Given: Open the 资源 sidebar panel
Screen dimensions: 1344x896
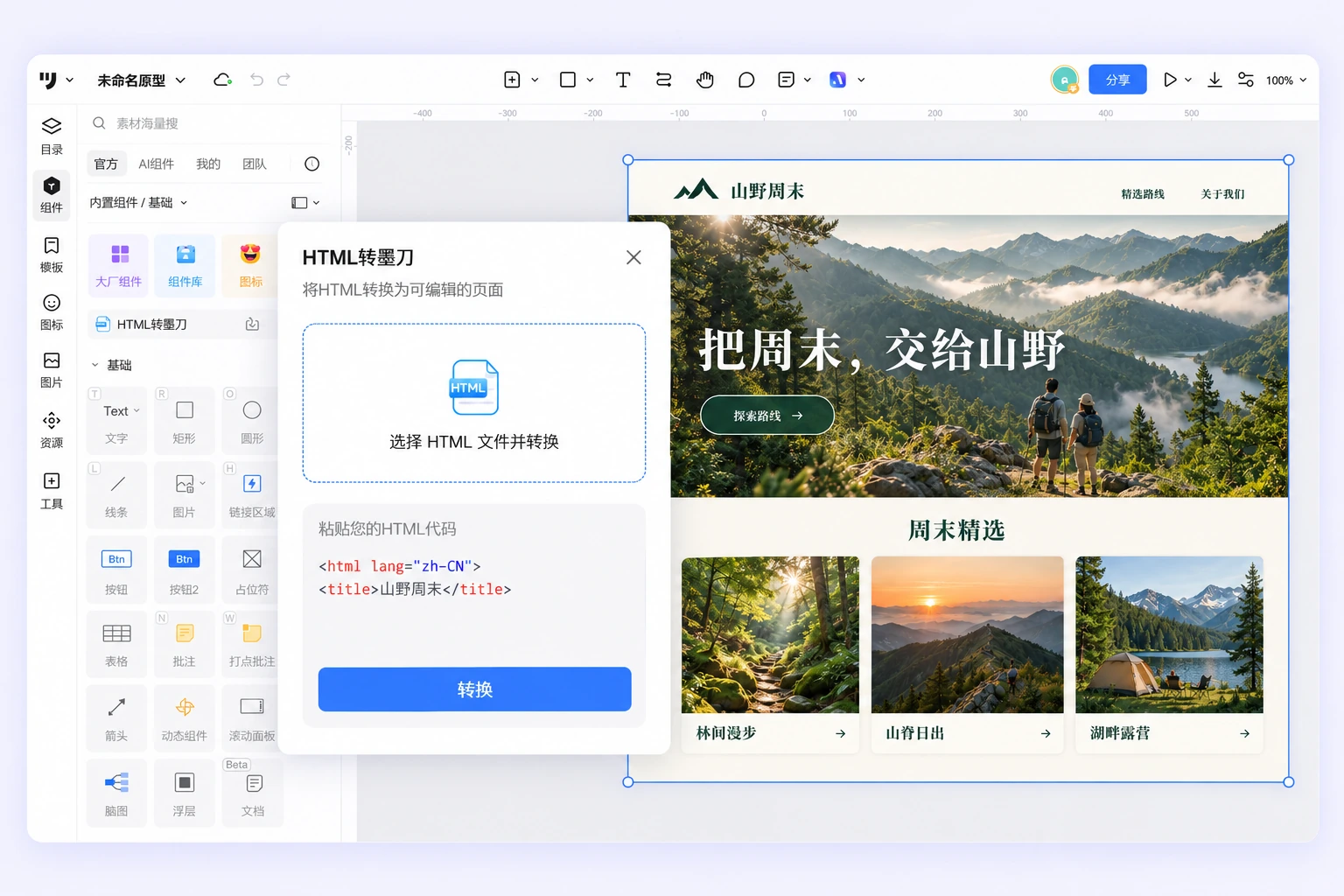Looking at the screenshot, I should coord(52,430).
